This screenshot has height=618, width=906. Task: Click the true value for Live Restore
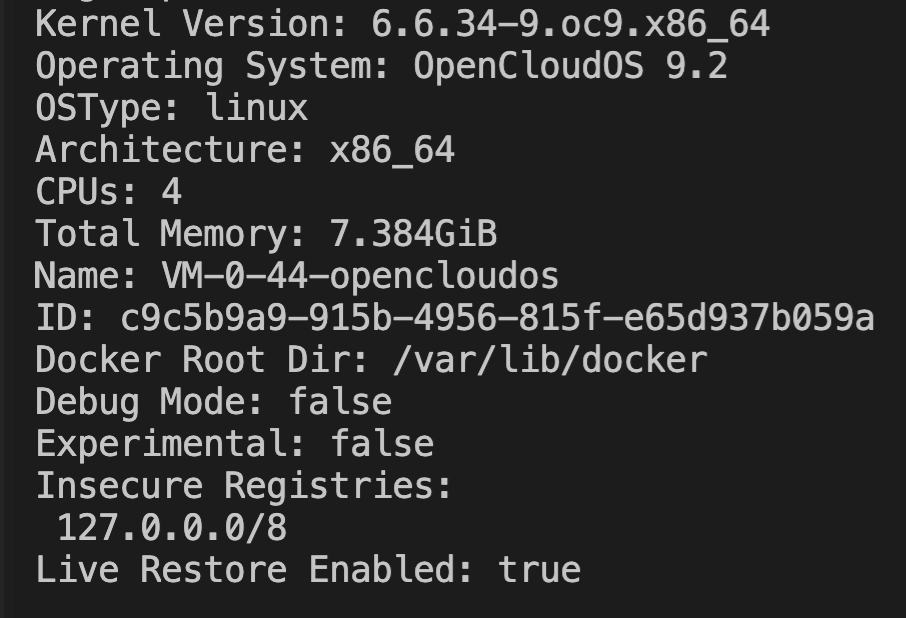pyautogui.click(x=539, y=570)
